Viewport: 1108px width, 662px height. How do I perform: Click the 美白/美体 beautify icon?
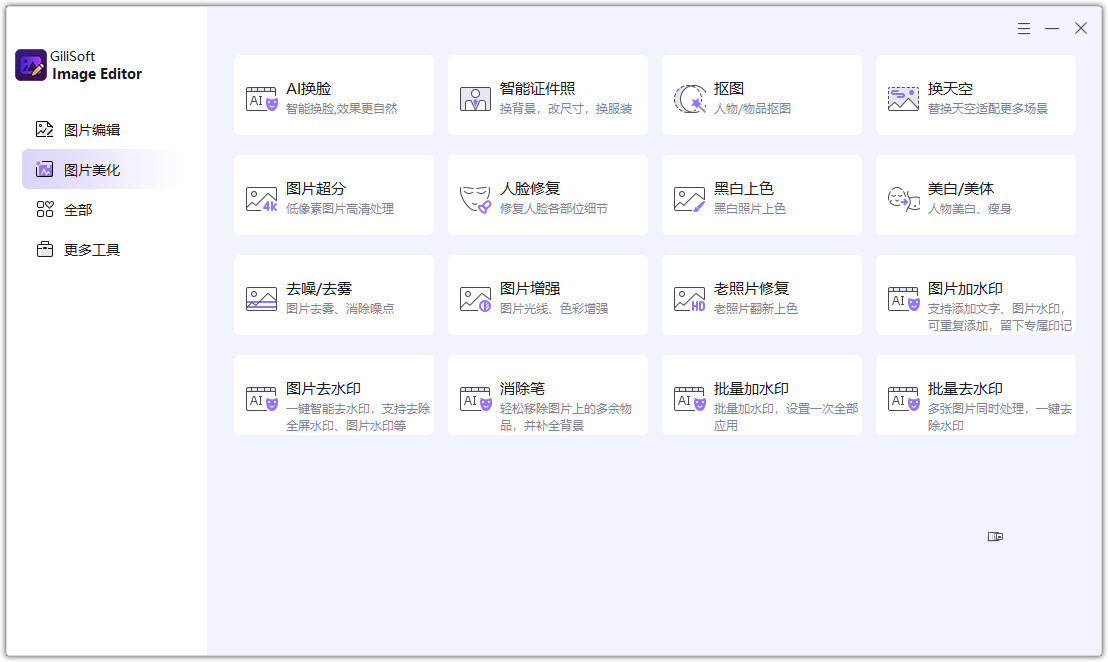click(x=903, y=198)
